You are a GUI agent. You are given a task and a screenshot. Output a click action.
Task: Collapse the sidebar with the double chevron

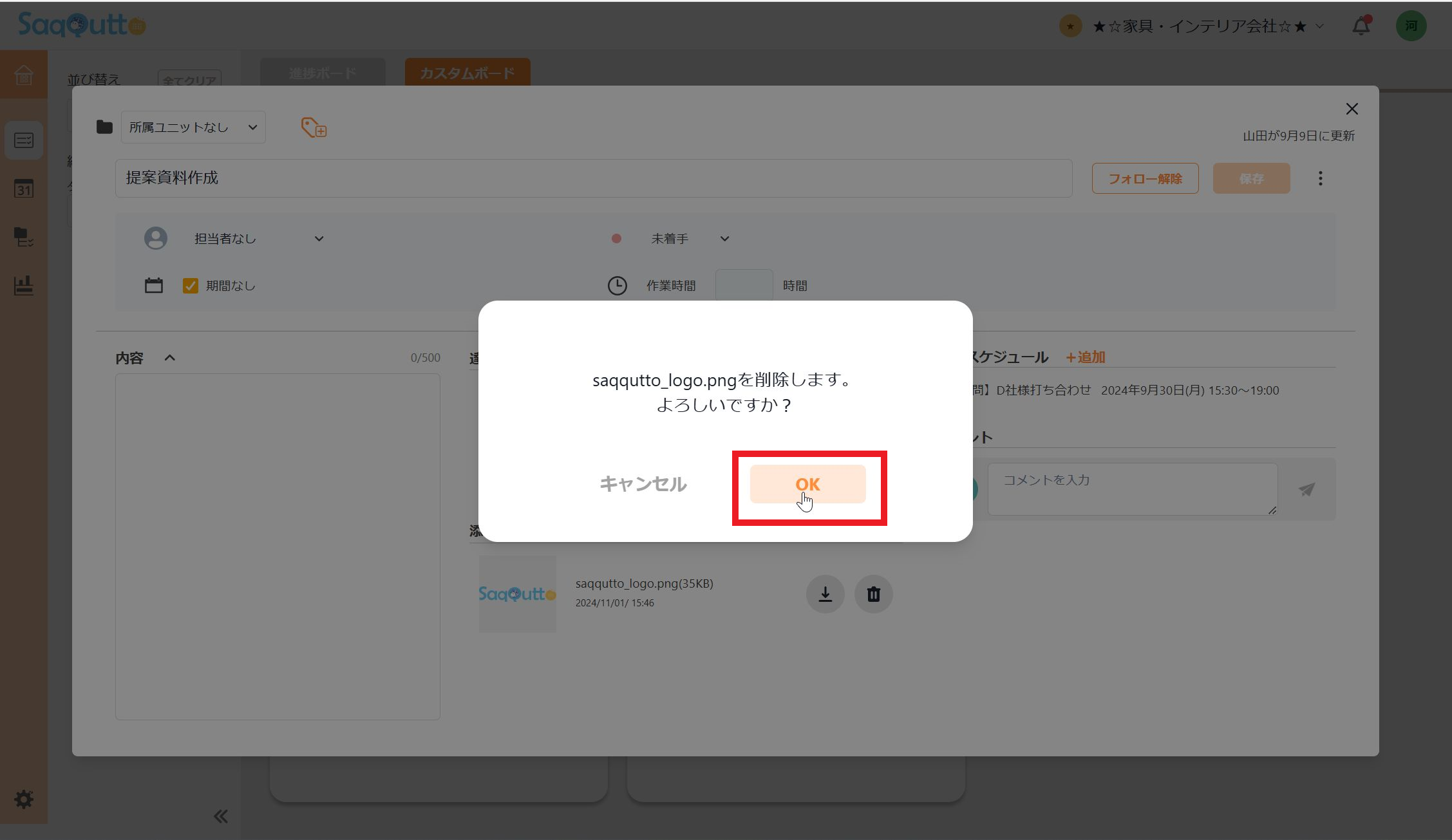pyautogui.click(x=220, y=817)
